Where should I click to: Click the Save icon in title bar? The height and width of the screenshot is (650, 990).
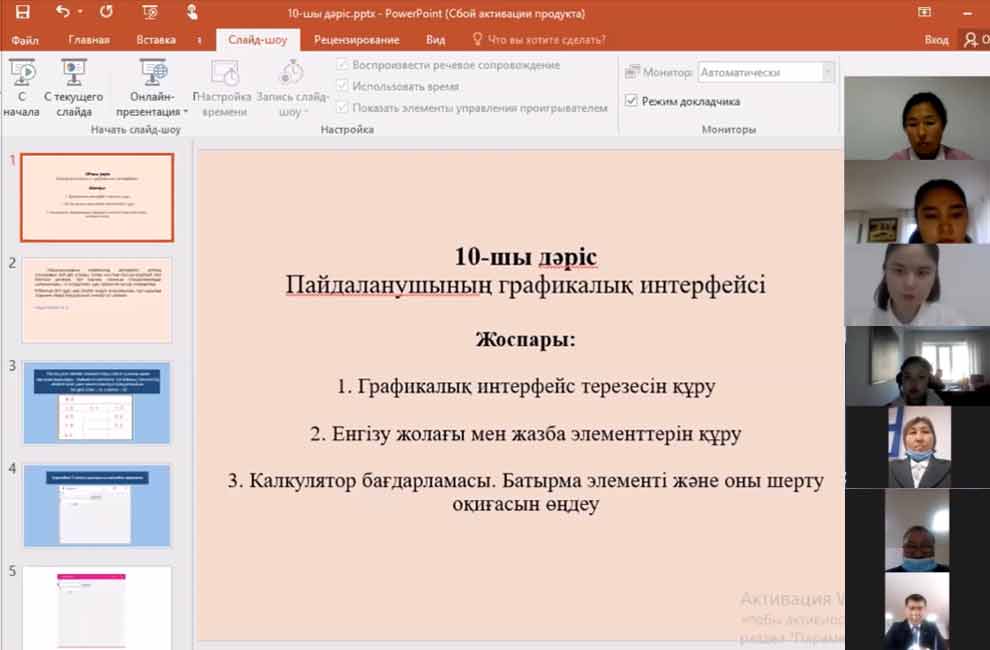[22, 13]
